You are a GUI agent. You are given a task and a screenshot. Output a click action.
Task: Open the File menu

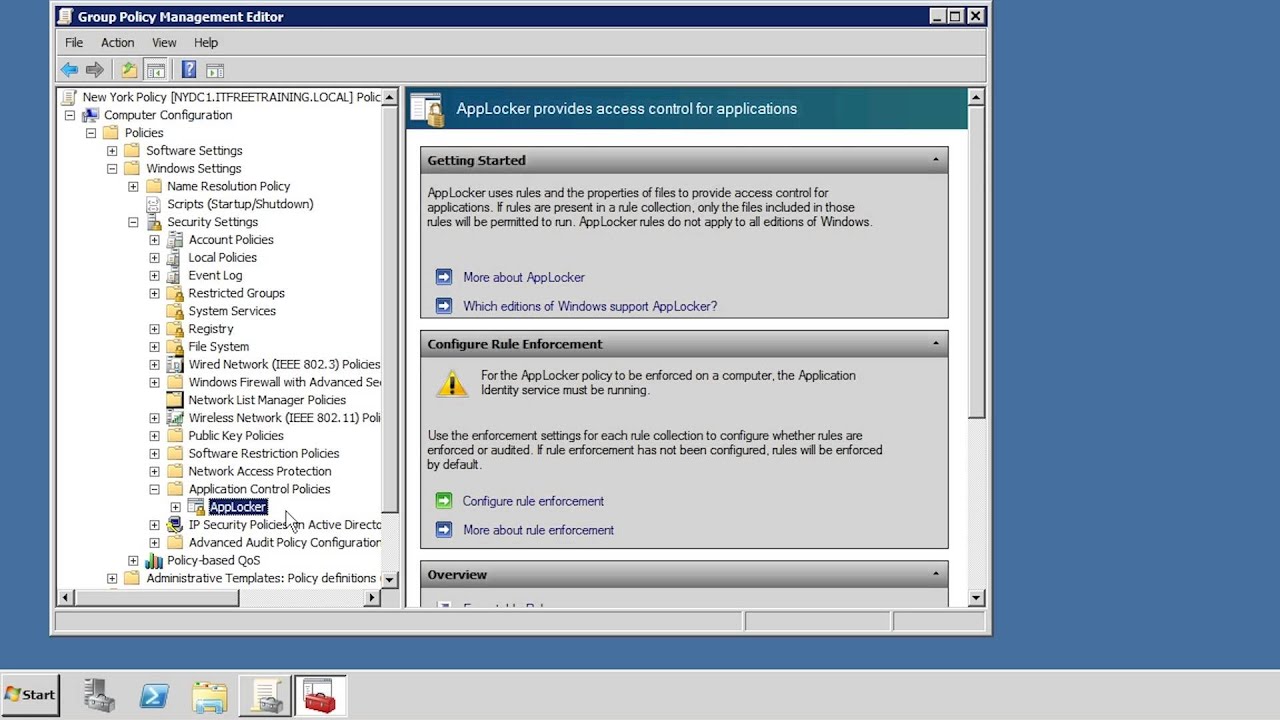[74, 43]
